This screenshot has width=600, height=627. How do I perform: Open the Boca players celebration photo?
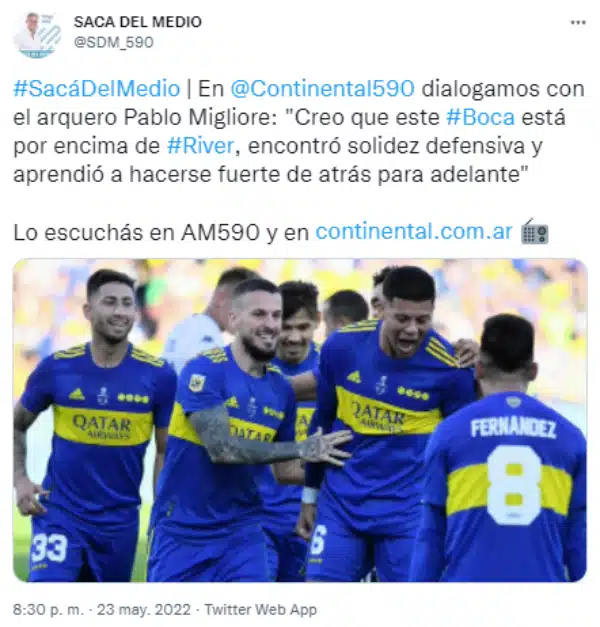300,420
